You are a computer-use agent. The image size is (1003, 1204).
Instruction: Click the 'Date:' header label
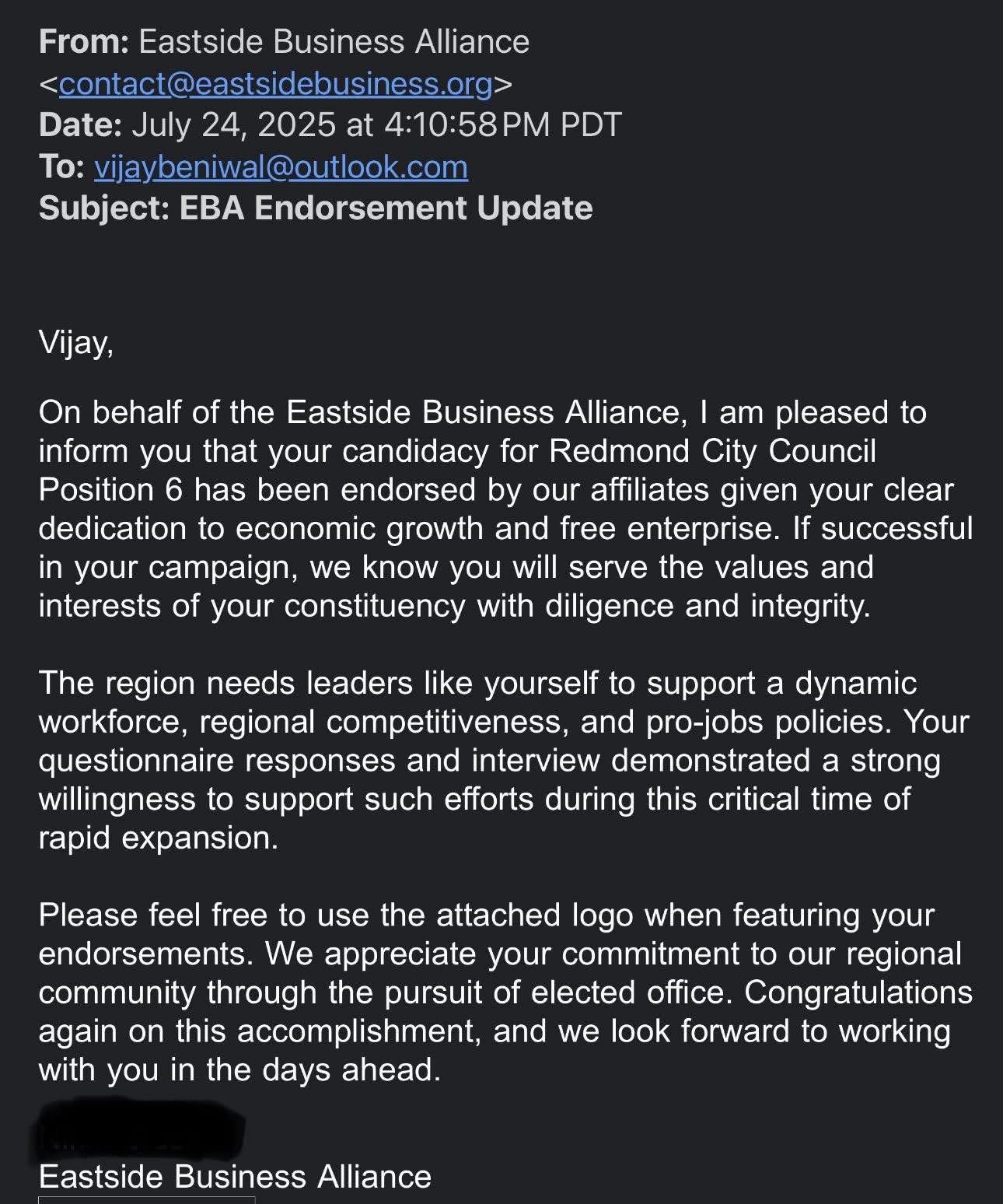coord(80,125)
